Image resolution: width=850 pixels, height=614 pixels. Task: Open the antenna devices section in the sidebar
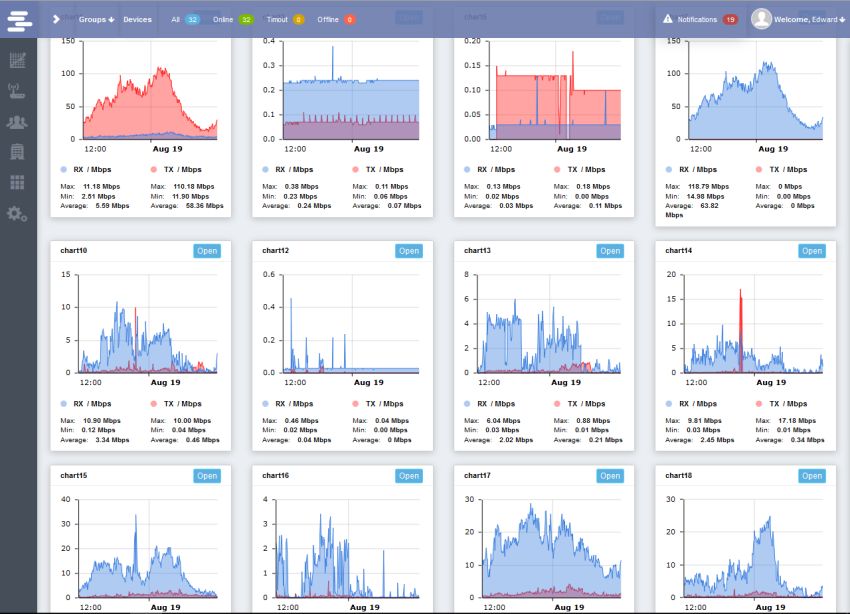[x=17, y=91]
